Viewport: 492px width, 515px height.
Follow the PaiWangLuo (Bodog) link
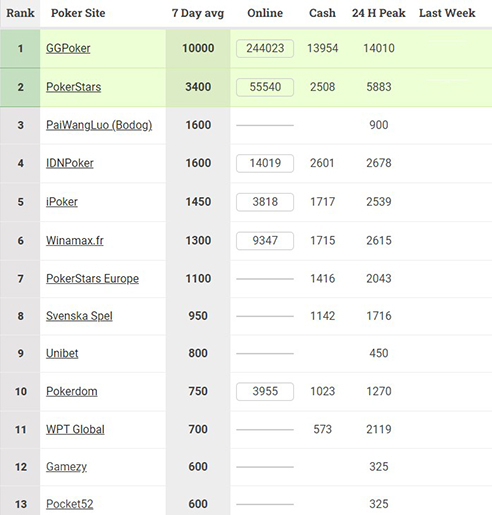(x=99, y=125)
